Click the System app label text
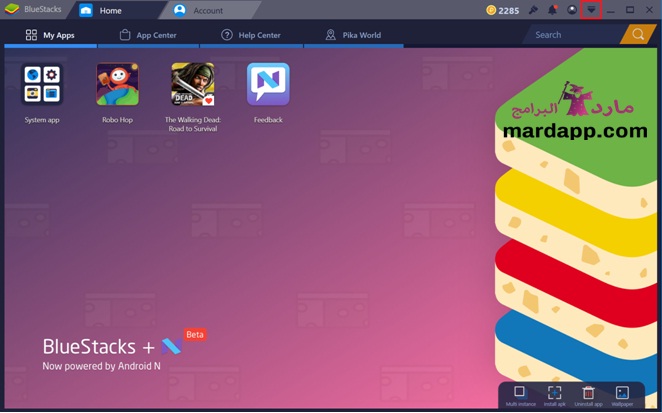662x413 pixels. click(x=42, y=120)
